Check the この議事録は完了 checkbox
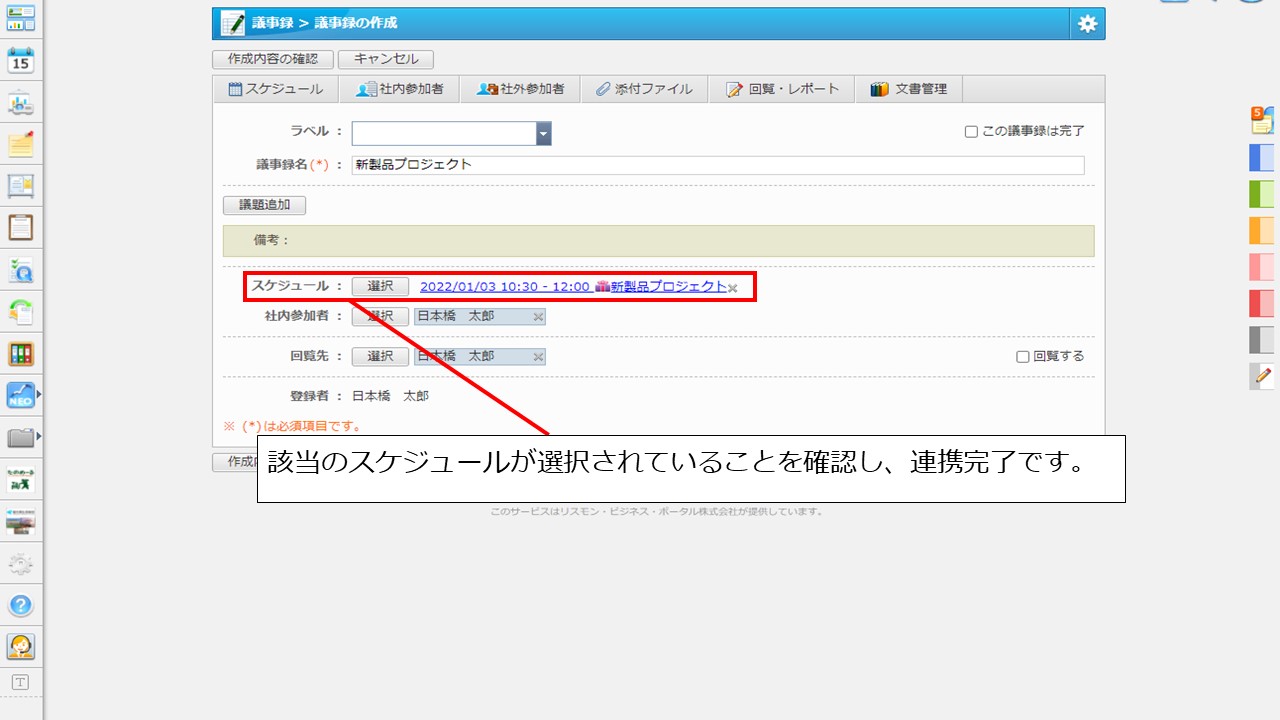Screen dimensions: 1280x720 [971, 132]
